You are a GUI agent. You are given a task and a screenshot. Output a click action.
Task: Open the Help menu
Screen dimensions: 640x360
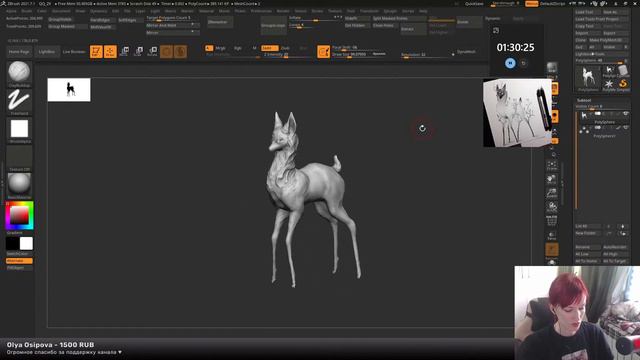point(423,11)
